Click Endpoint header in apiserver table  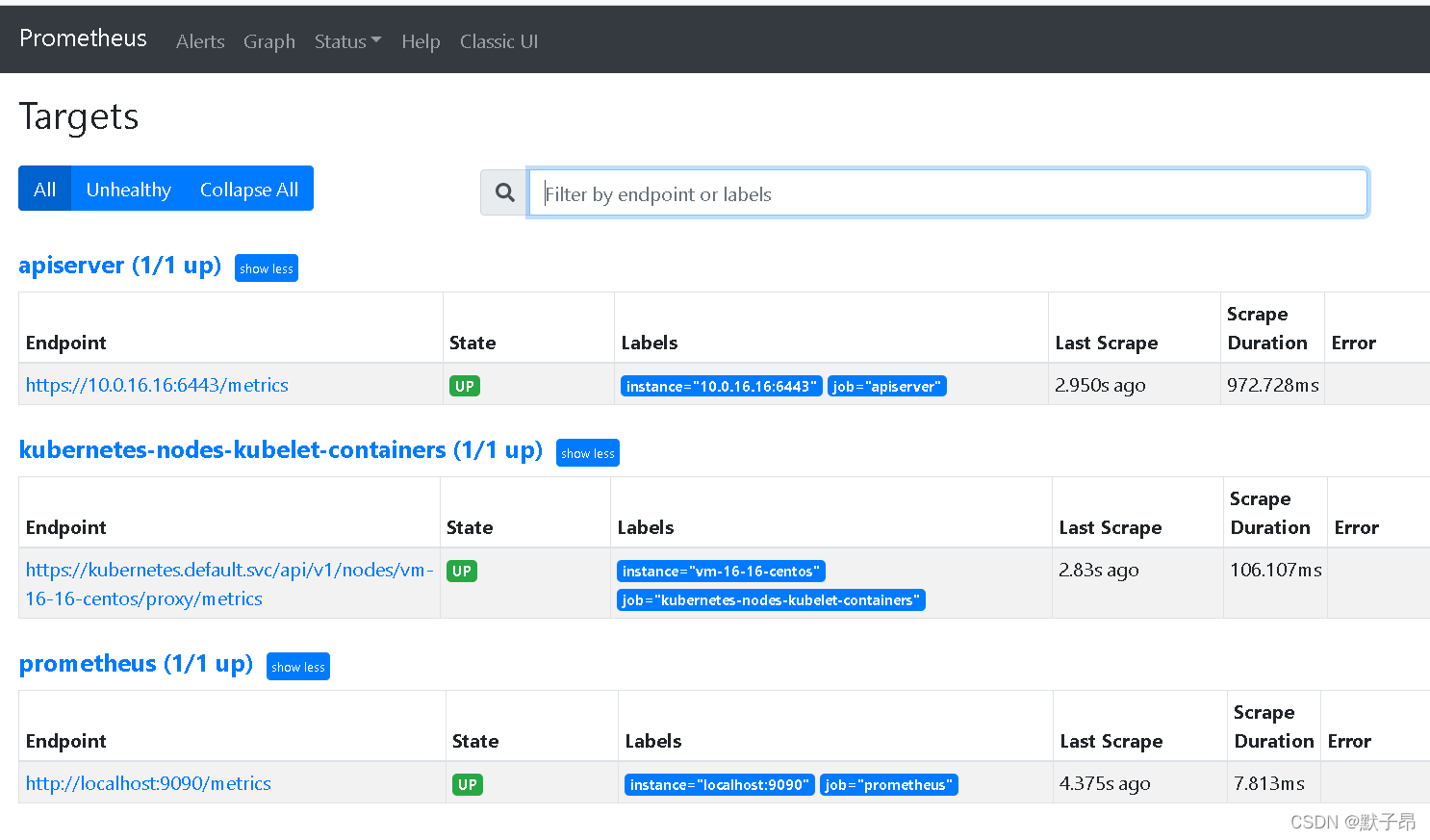point(65,343)
